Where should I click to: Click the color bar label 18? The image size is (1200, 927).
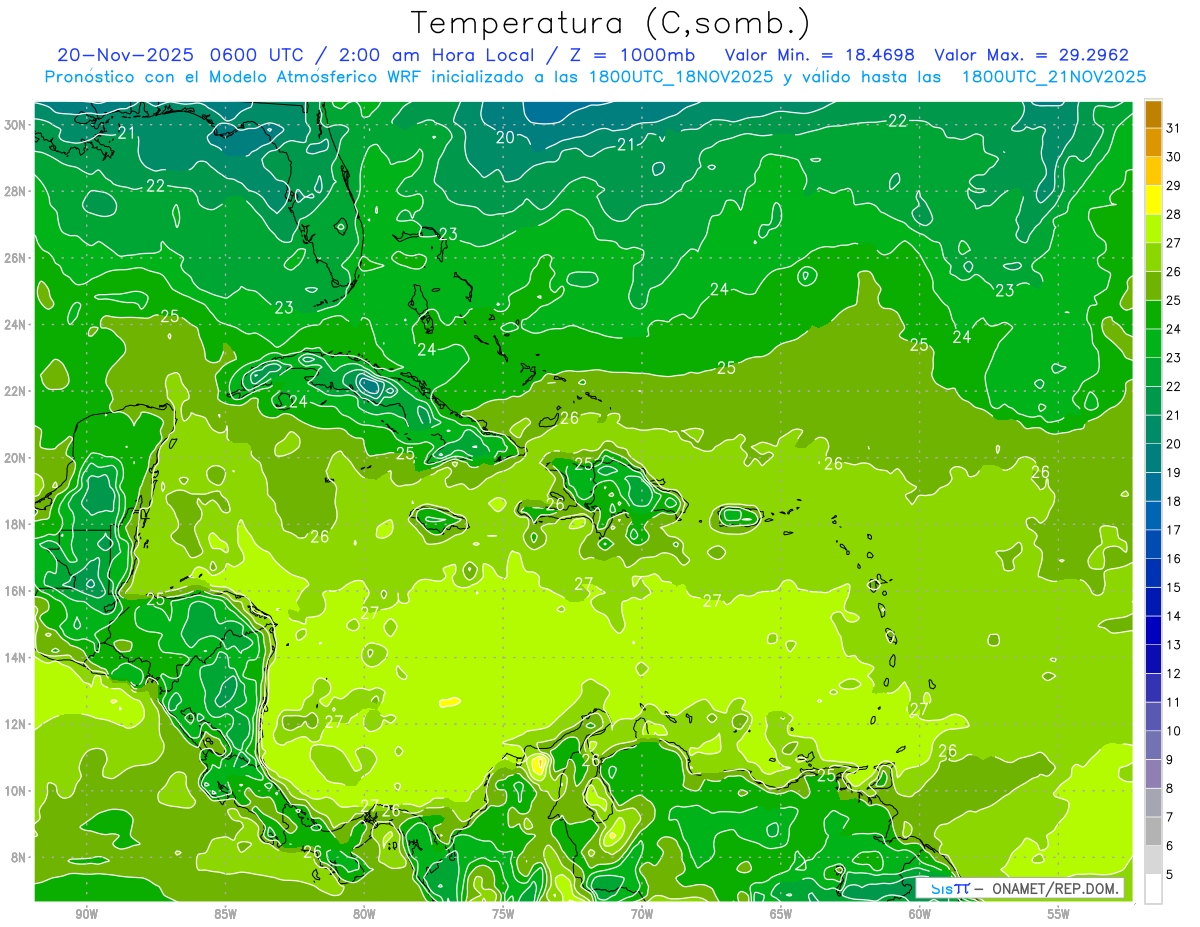point(1174,501)
